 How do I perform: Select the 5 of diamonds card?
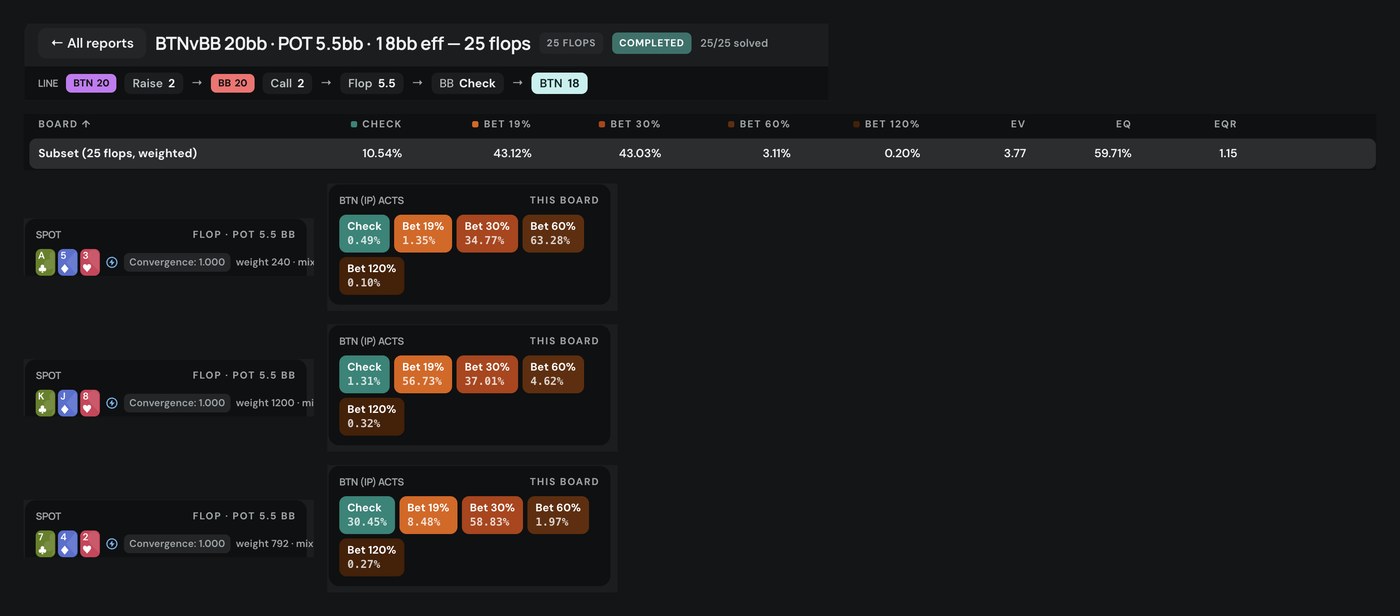[x=67, y=262]
